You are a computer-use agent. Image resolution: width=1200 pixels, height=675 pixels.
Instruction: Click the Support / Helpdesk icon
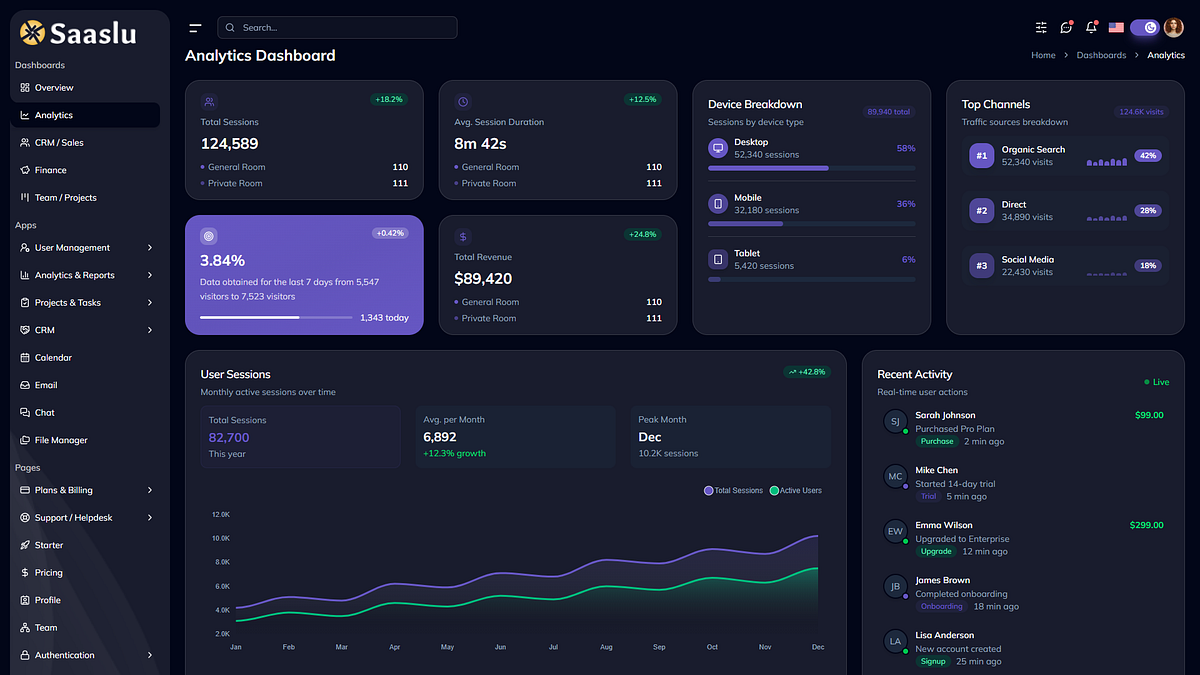point(25,518)
